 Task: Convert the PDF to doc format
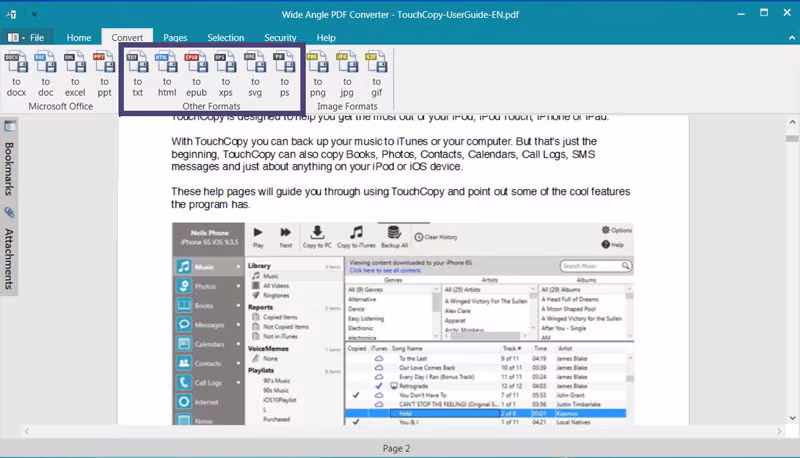click(45, 74)
